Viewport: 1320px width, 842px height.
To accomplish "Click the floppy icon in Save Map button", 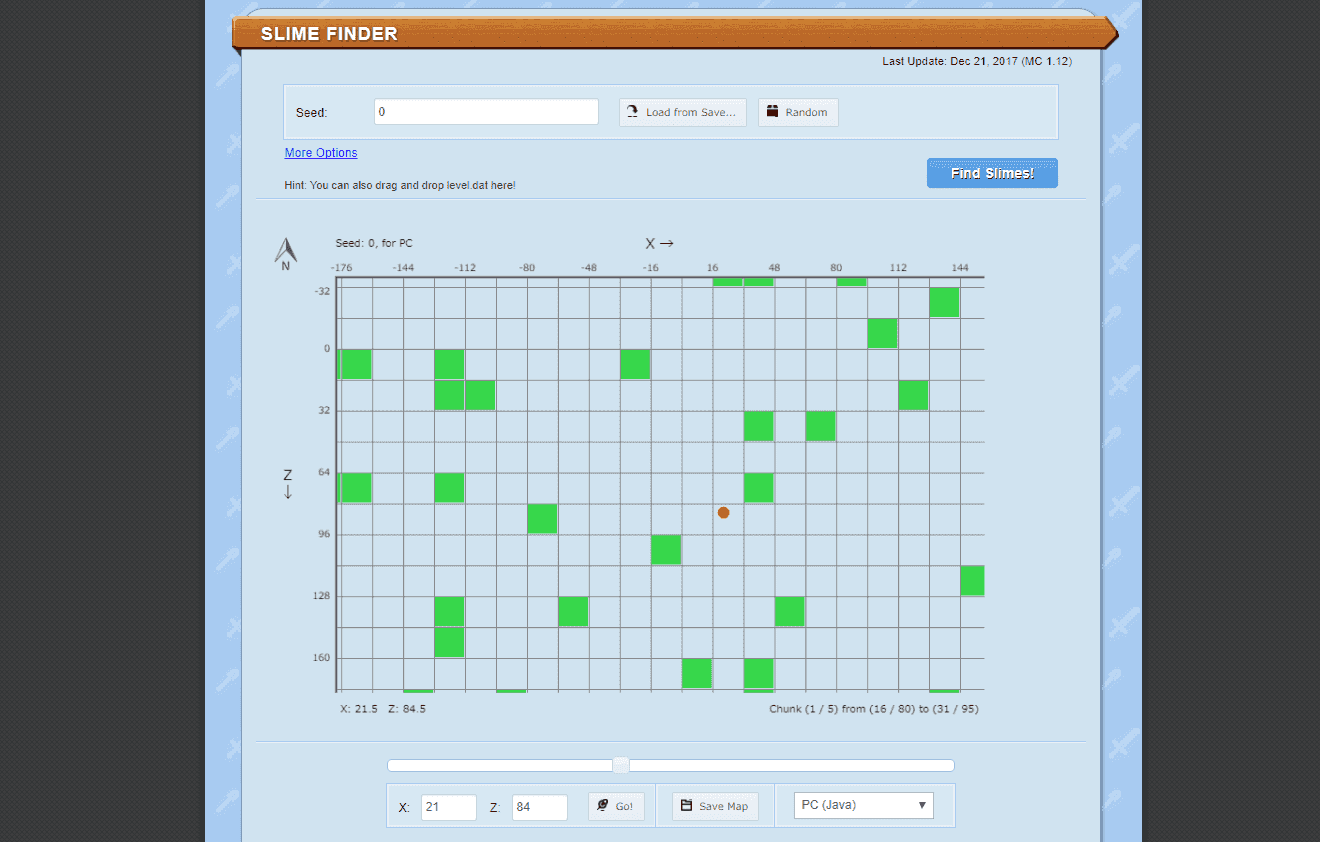I will pyautogui.click(x=687, y=806).
